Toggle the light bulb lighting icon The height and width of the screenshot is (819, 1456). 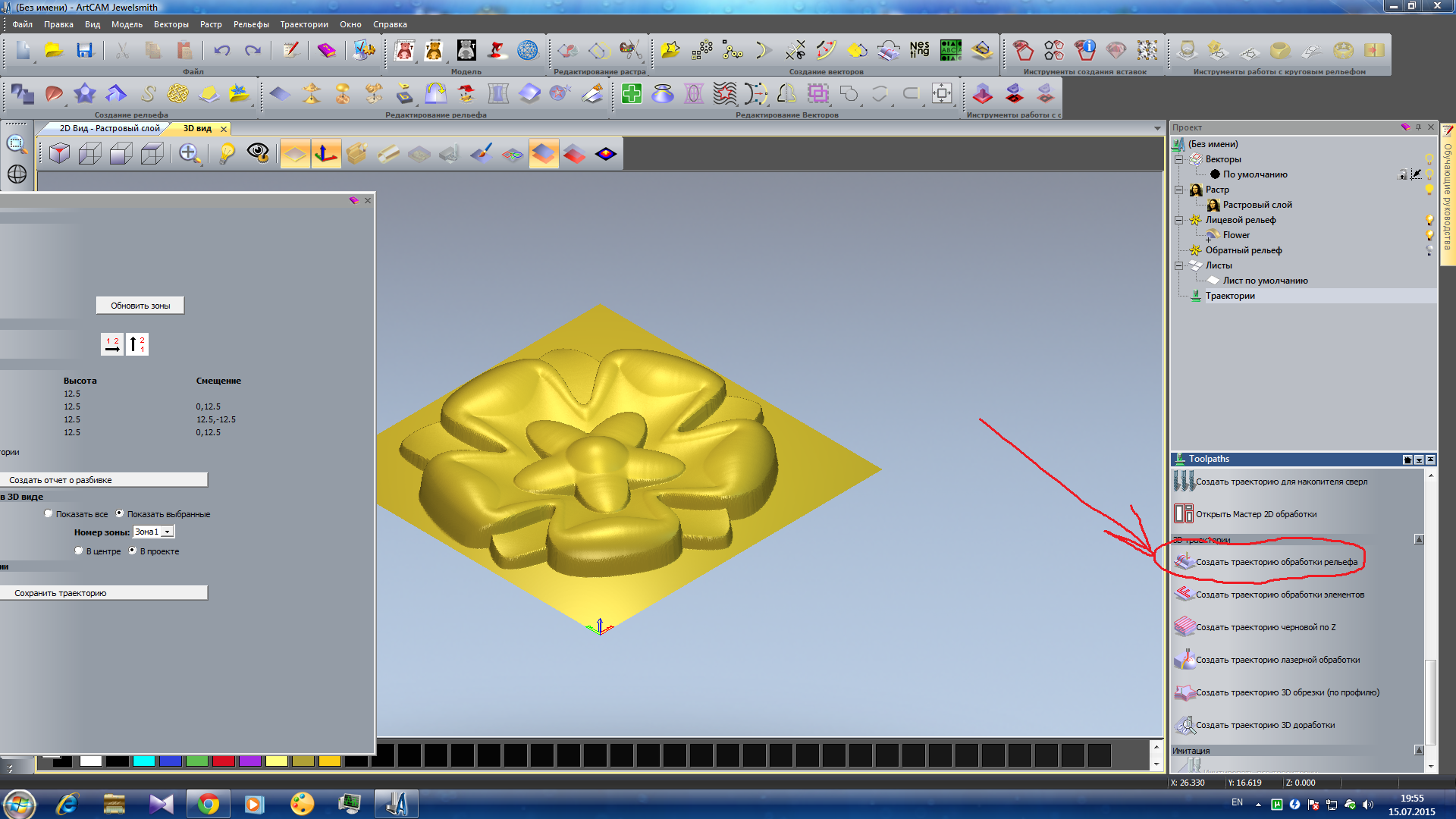coord(226,154)
